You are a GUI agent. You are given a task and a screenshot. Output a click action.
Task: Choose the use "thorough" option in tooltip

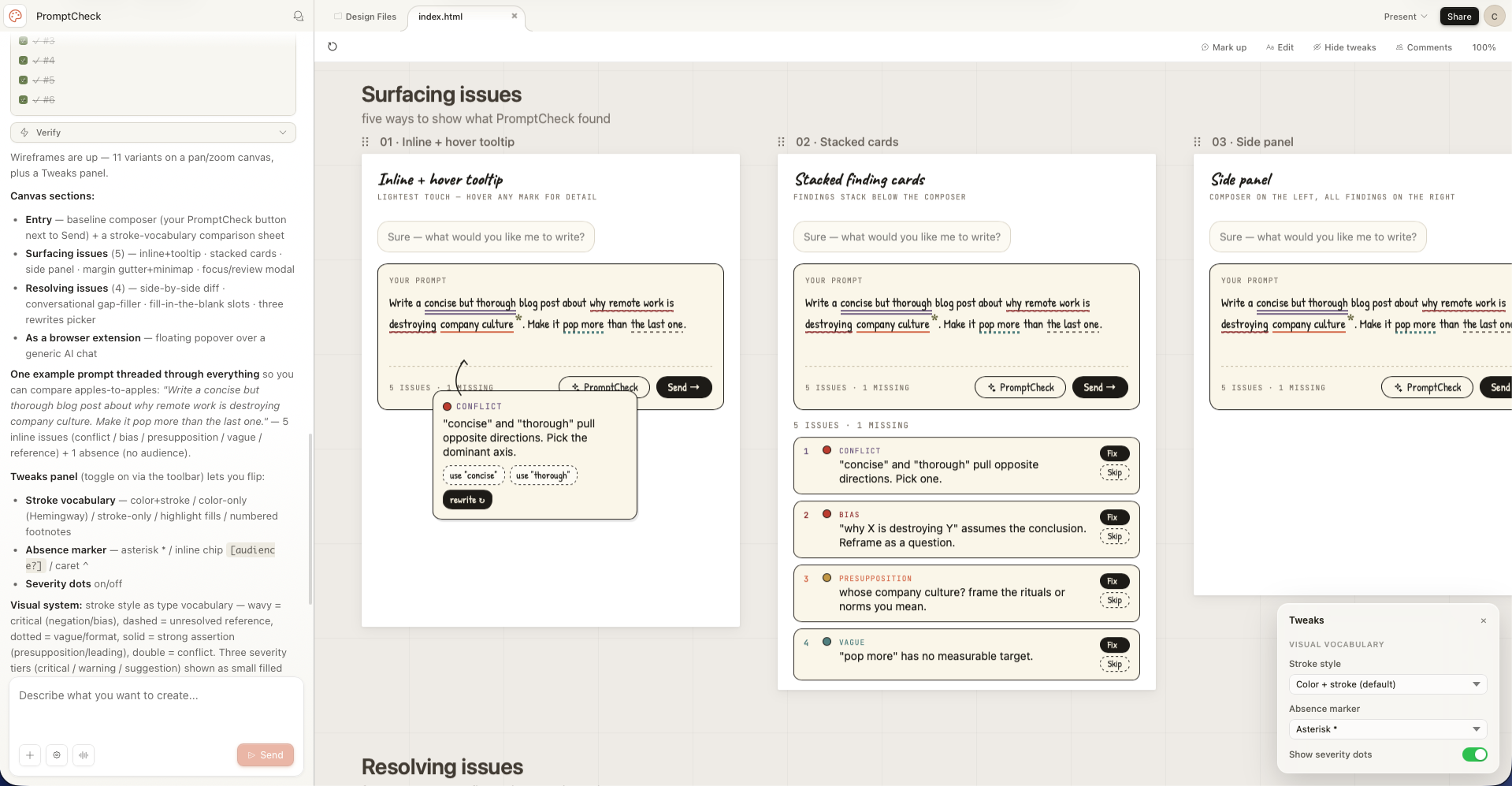[544, 475]
